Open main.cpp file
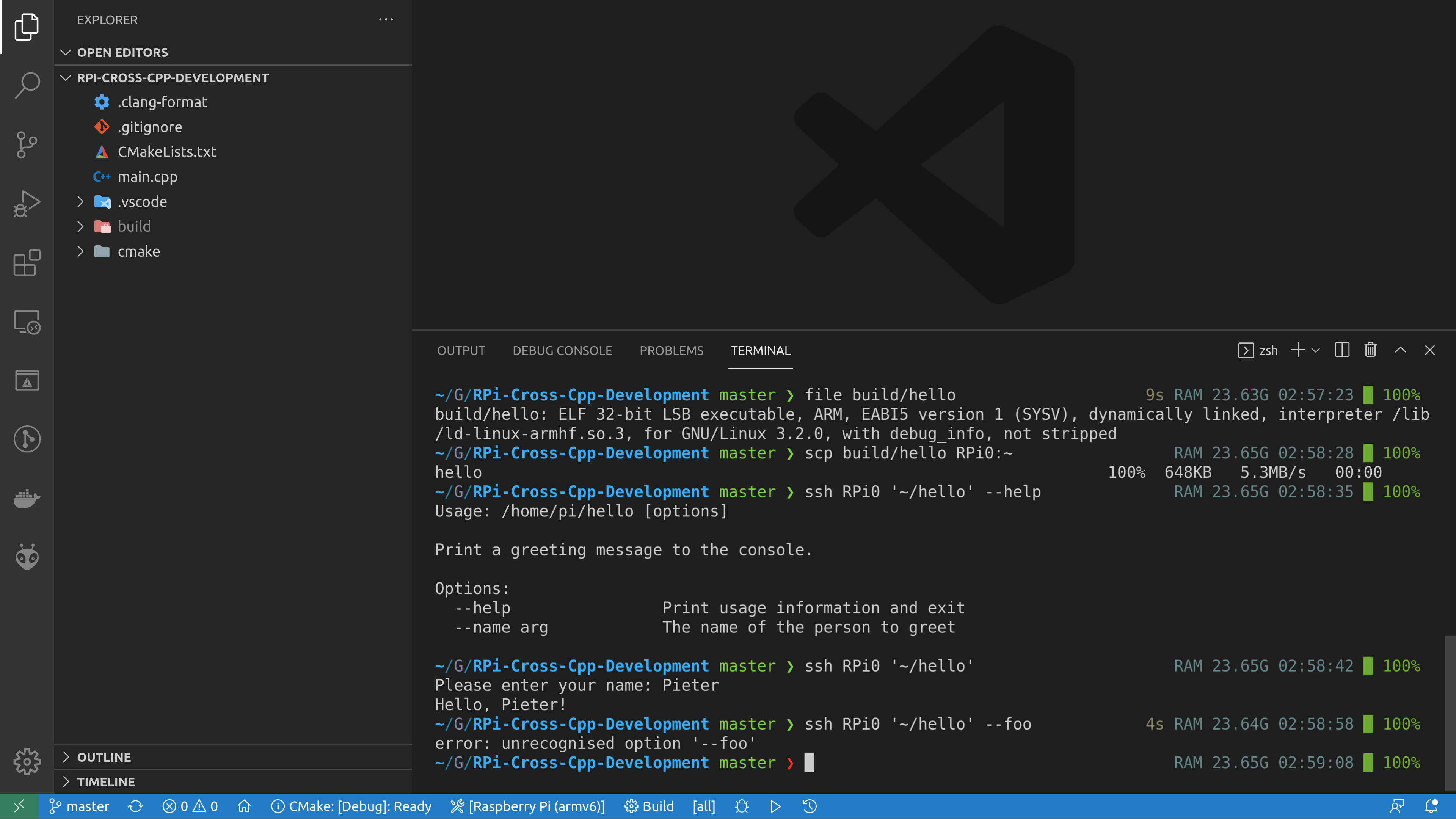This screenshot has height=819, width=1456. [x=233, y=177]
